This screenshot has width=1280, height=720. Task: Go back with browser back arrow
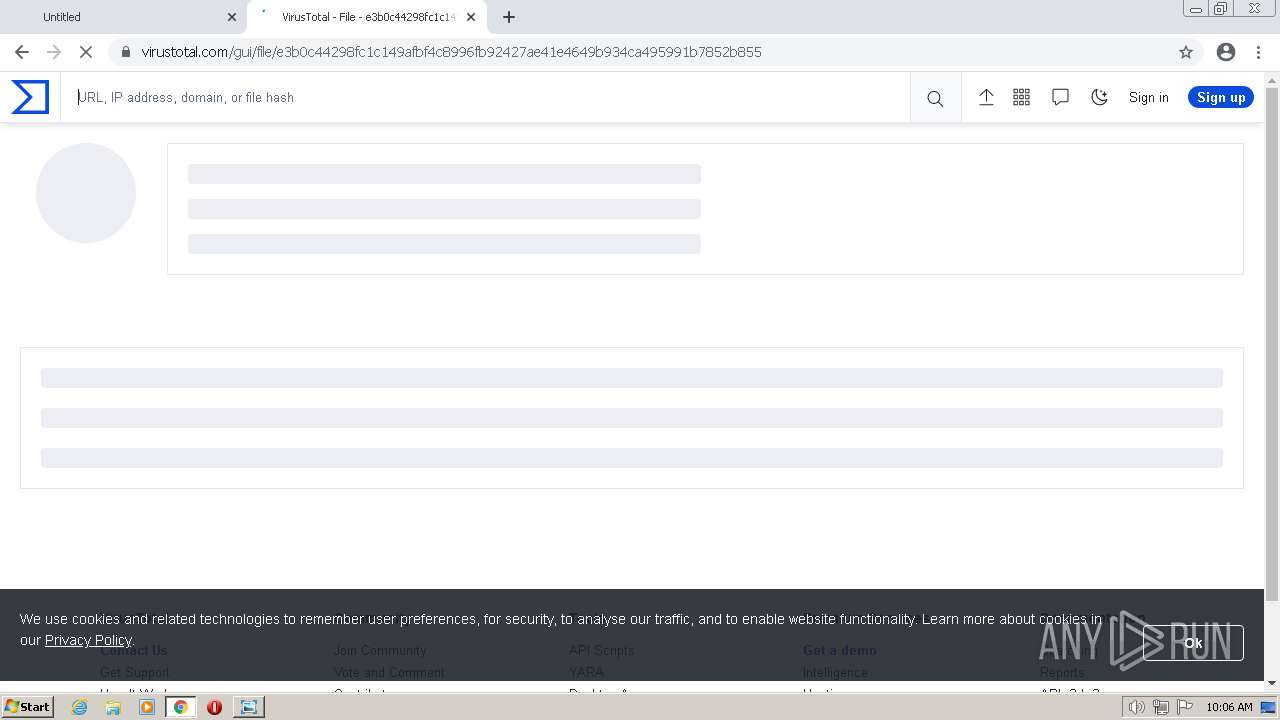(x=22, y=52)
